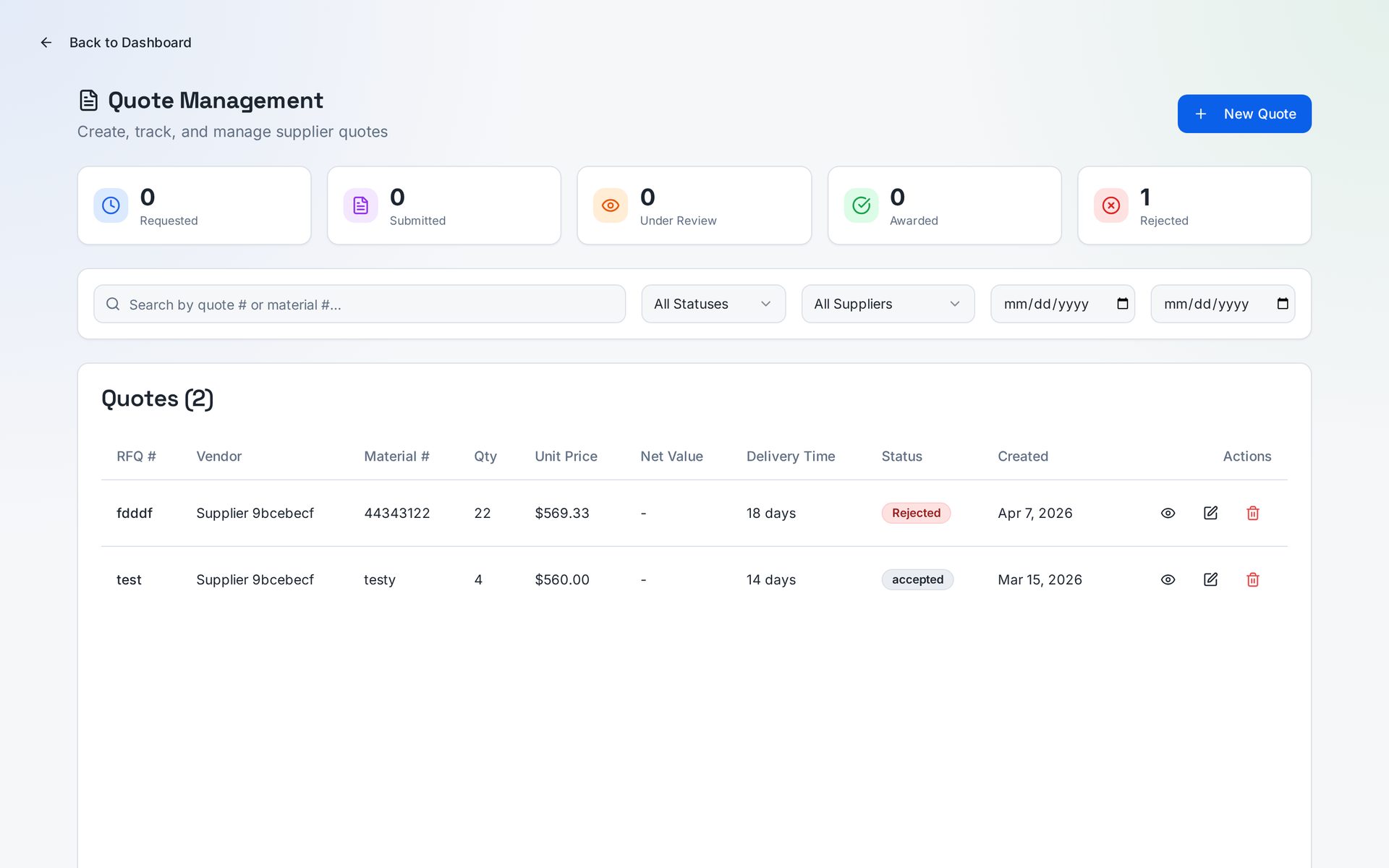View details of the test quote

(x=1168, y=579)
